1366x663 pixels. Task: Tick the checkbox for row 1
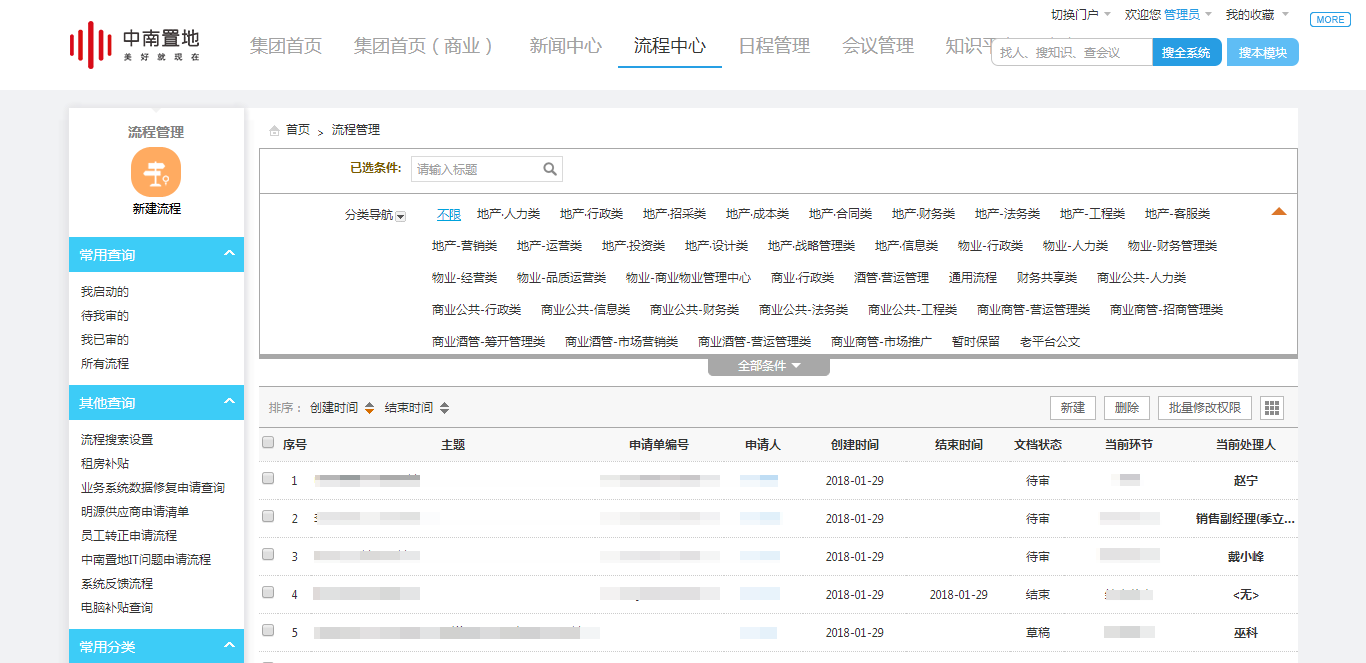(x=268, y=479)
